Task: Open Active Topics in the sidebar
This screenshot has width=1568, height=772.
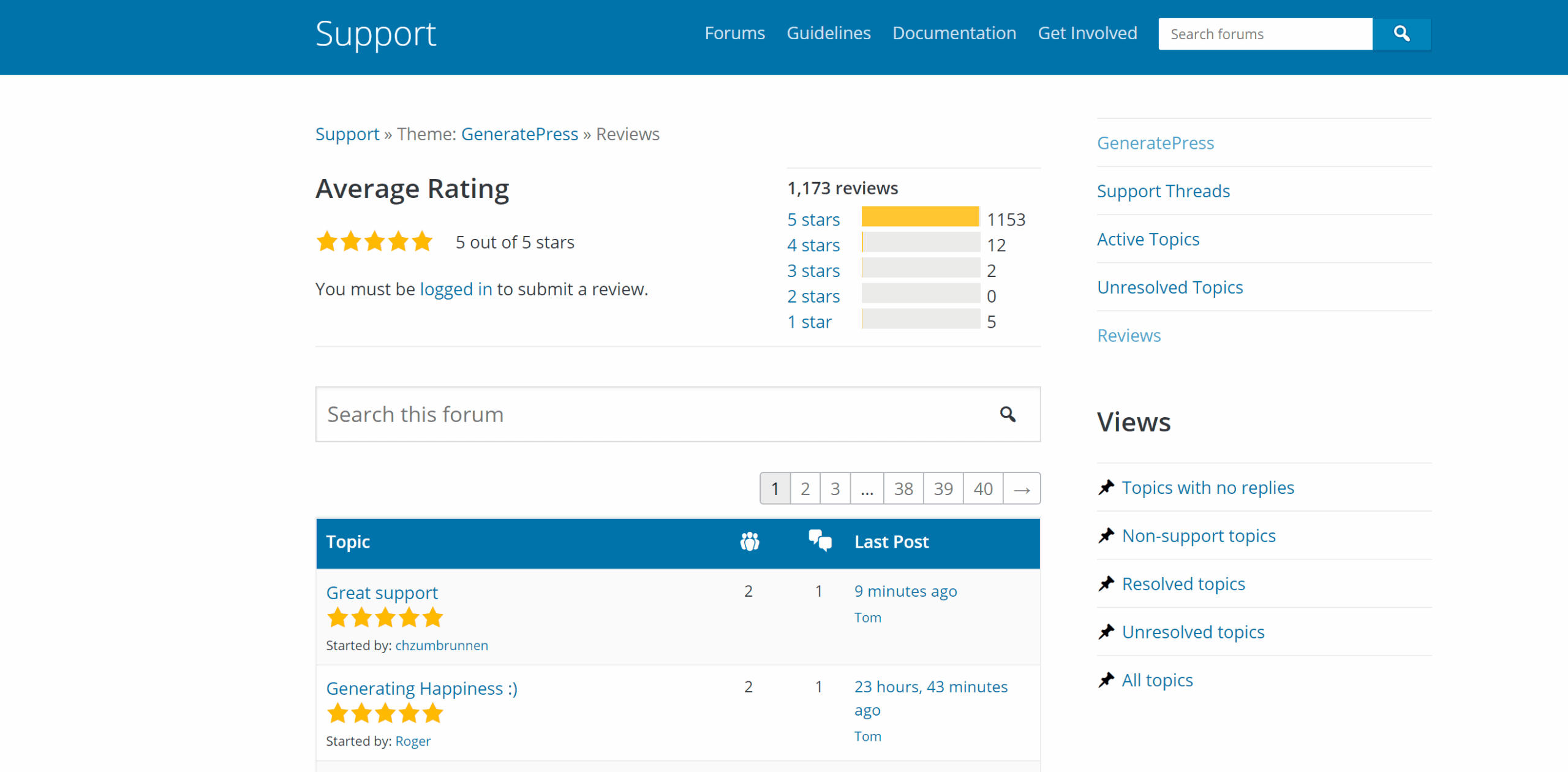Action: 1148,239
